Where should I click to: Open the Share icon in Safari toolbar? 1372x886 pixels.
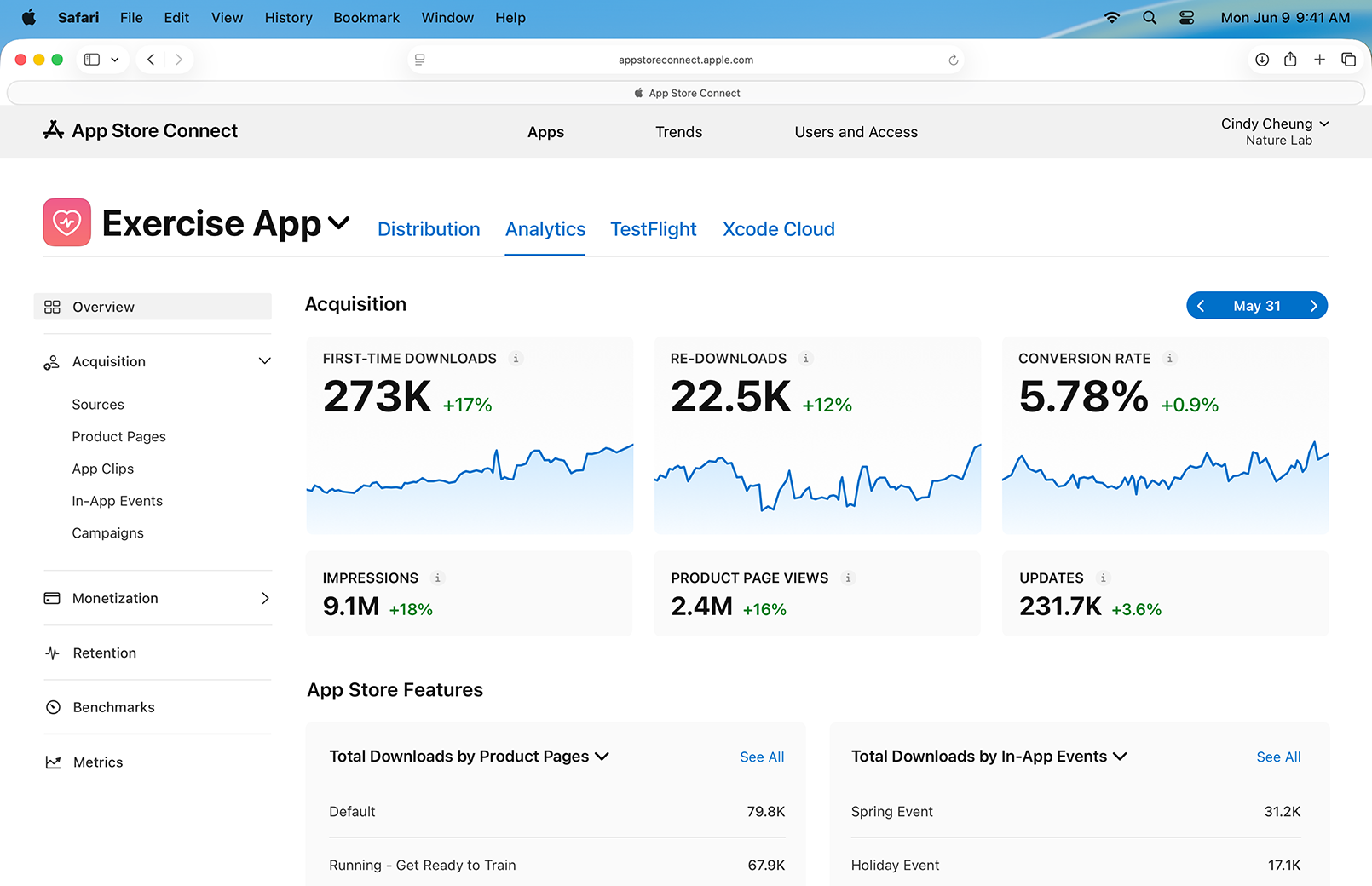1290,59
